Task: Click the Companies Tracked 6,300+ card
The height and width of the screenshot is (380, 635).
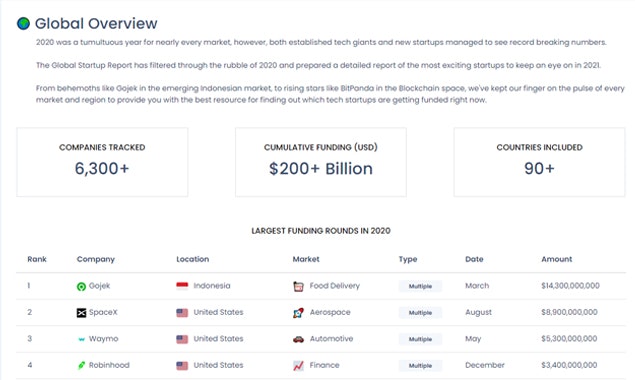Action: pyautogui.click(x=102, y=162)
